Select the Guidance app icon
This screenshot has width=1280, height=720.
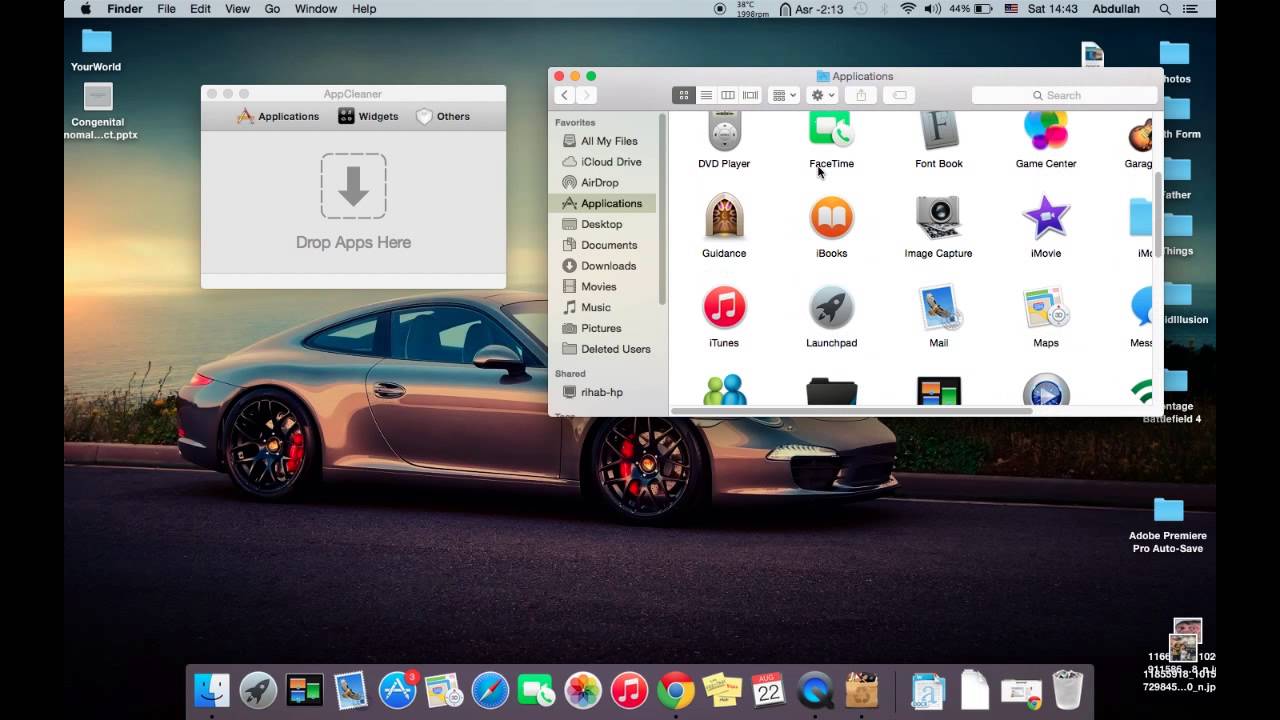pyautogui.click(x=724, y=216)
